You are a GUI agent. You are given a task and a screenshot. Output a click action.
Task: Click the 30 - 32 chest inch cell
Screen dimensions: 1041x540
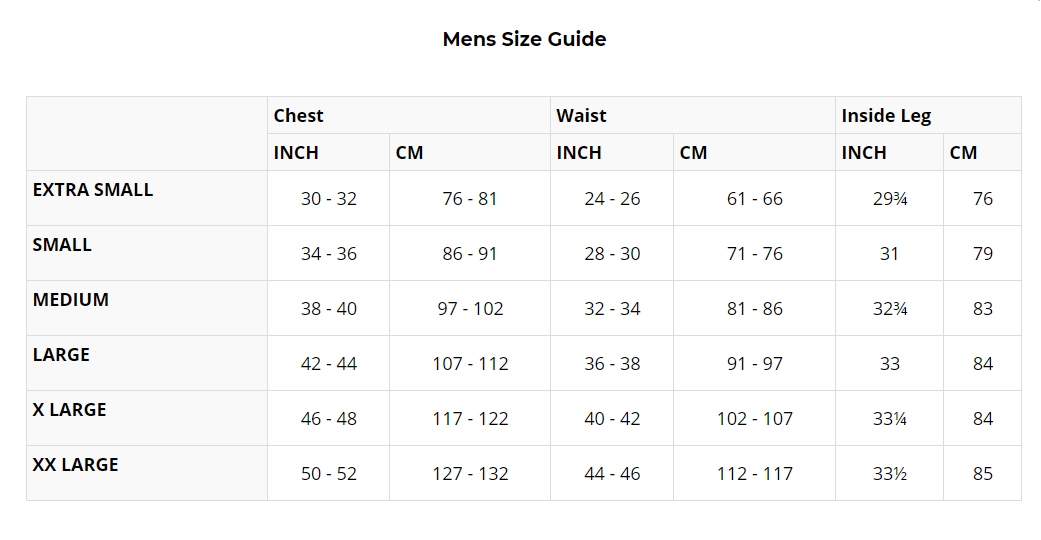point(329,199)
